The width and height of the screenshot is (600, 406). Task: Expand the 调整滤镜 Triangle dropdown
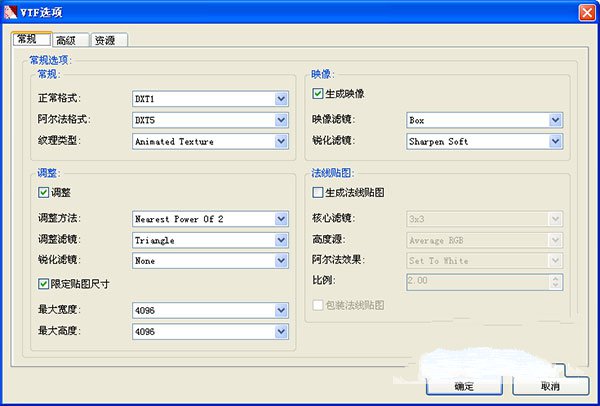(210, 240)
